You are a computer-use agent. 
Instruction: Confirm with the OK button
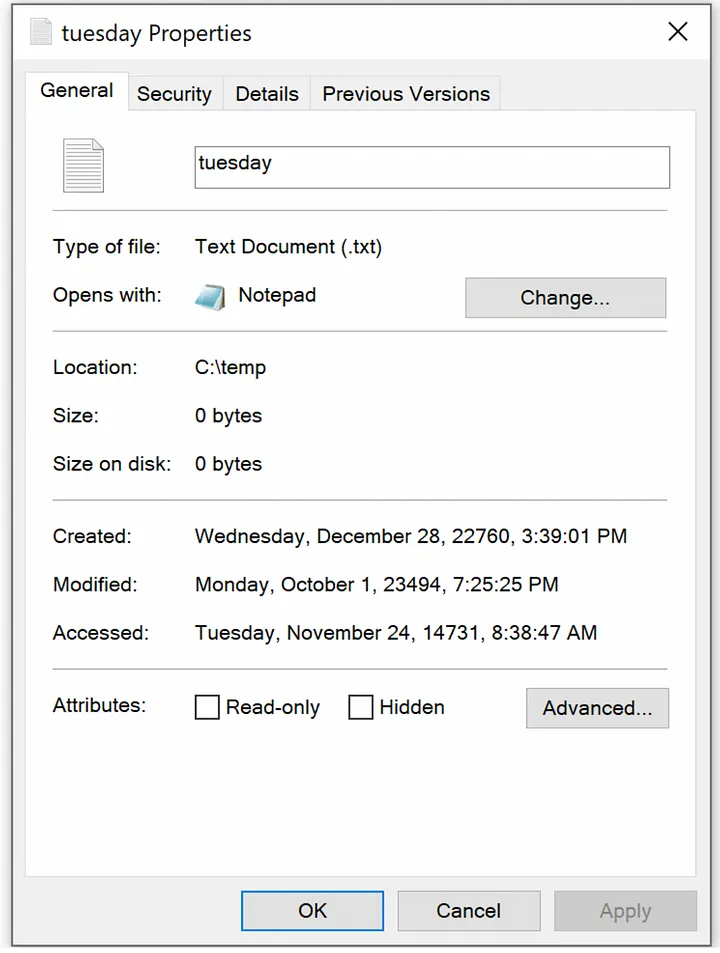(x=312, y=910)
